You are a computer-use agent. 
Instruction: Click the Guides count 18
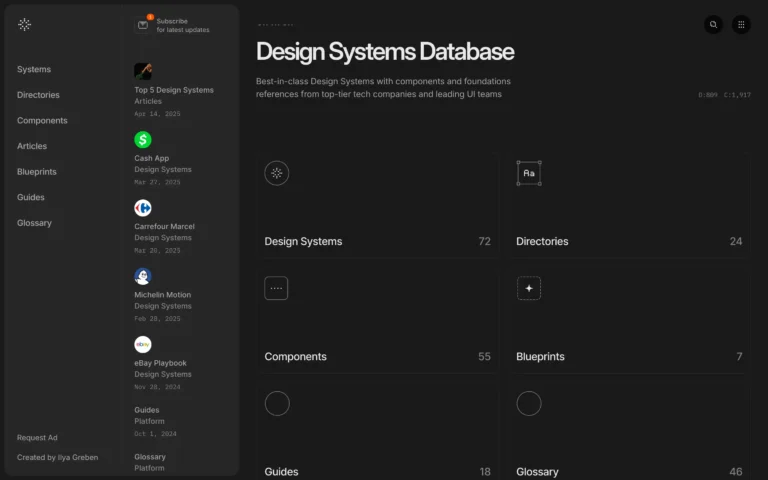(x=485, y=472)
